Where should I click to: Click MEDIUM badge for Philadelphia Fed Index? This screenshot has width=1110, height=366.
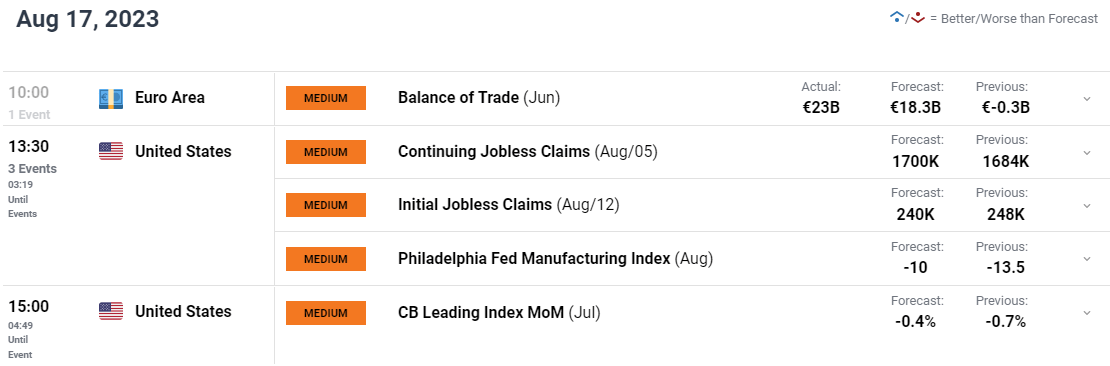pos(326,258)
